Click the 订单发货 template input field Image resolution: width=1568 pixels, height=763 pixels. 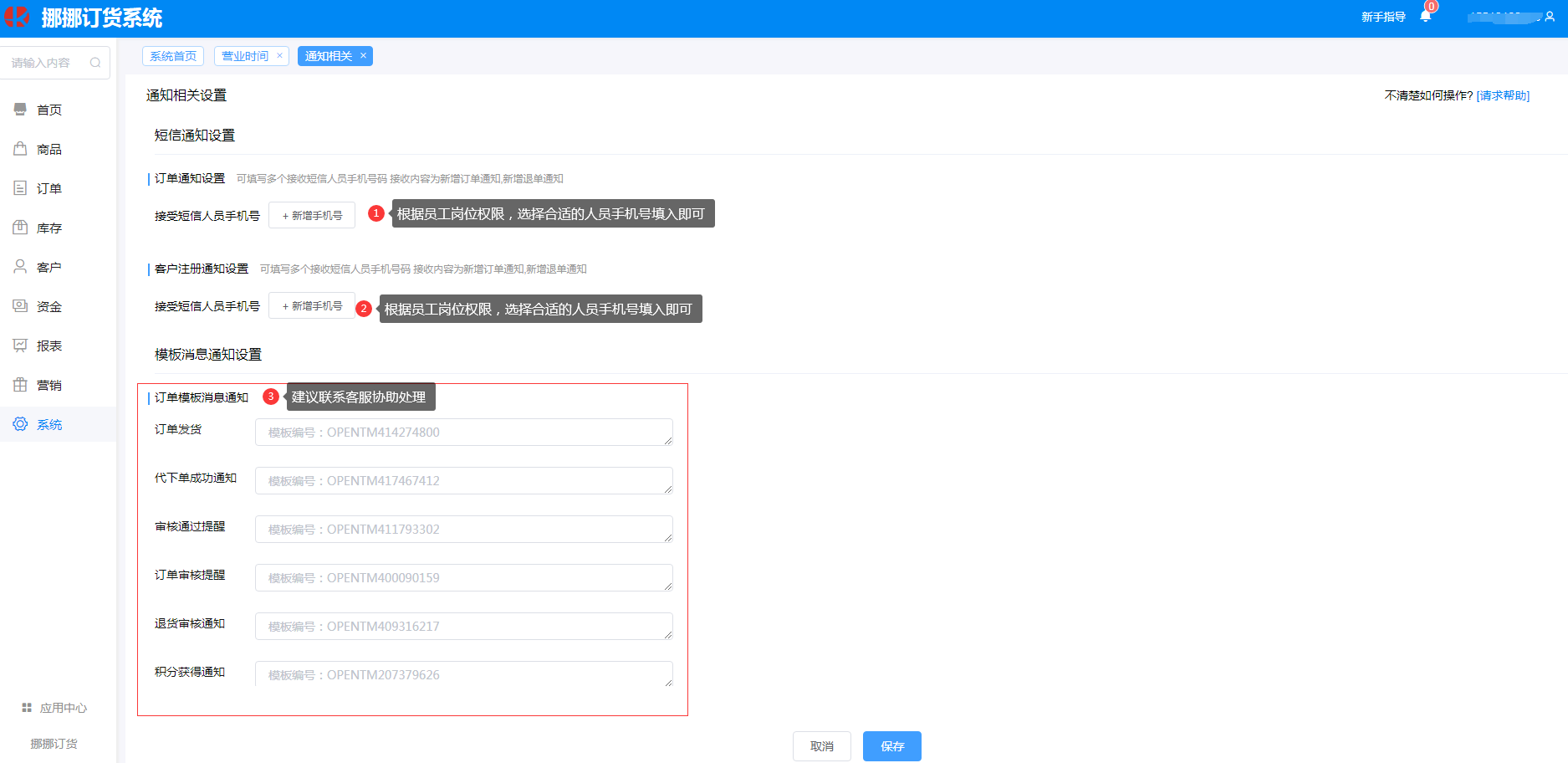[x=463, y=433]
